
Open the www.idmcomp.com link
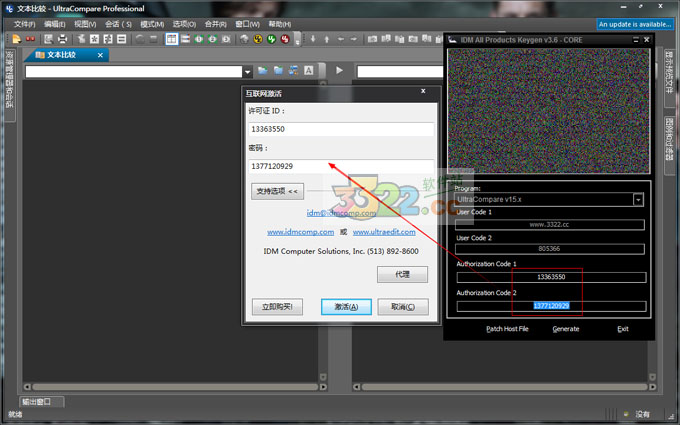[x=301, y=232]
